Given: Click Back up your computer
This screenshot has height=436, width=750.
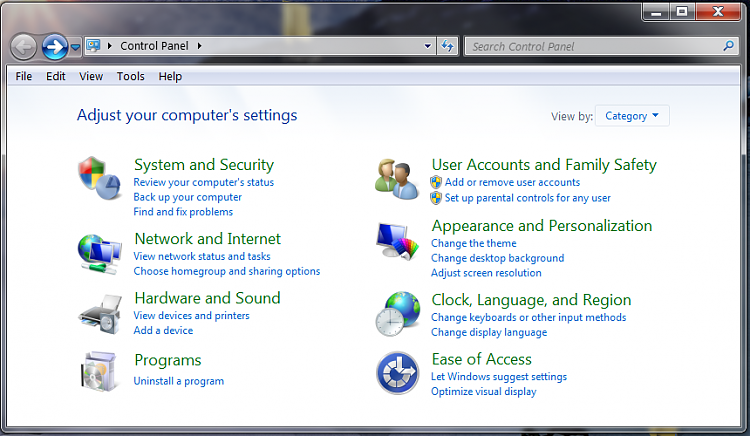Looking at the screenshot, I should pos(188,197).
